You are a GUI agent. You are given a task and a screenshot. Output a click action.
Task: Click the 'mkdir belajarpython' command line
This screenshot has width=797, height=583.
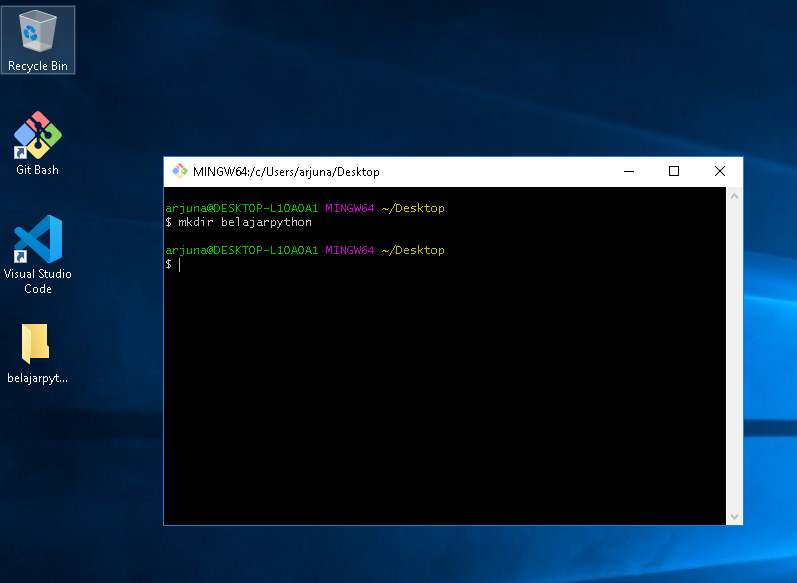coord(238,222)
